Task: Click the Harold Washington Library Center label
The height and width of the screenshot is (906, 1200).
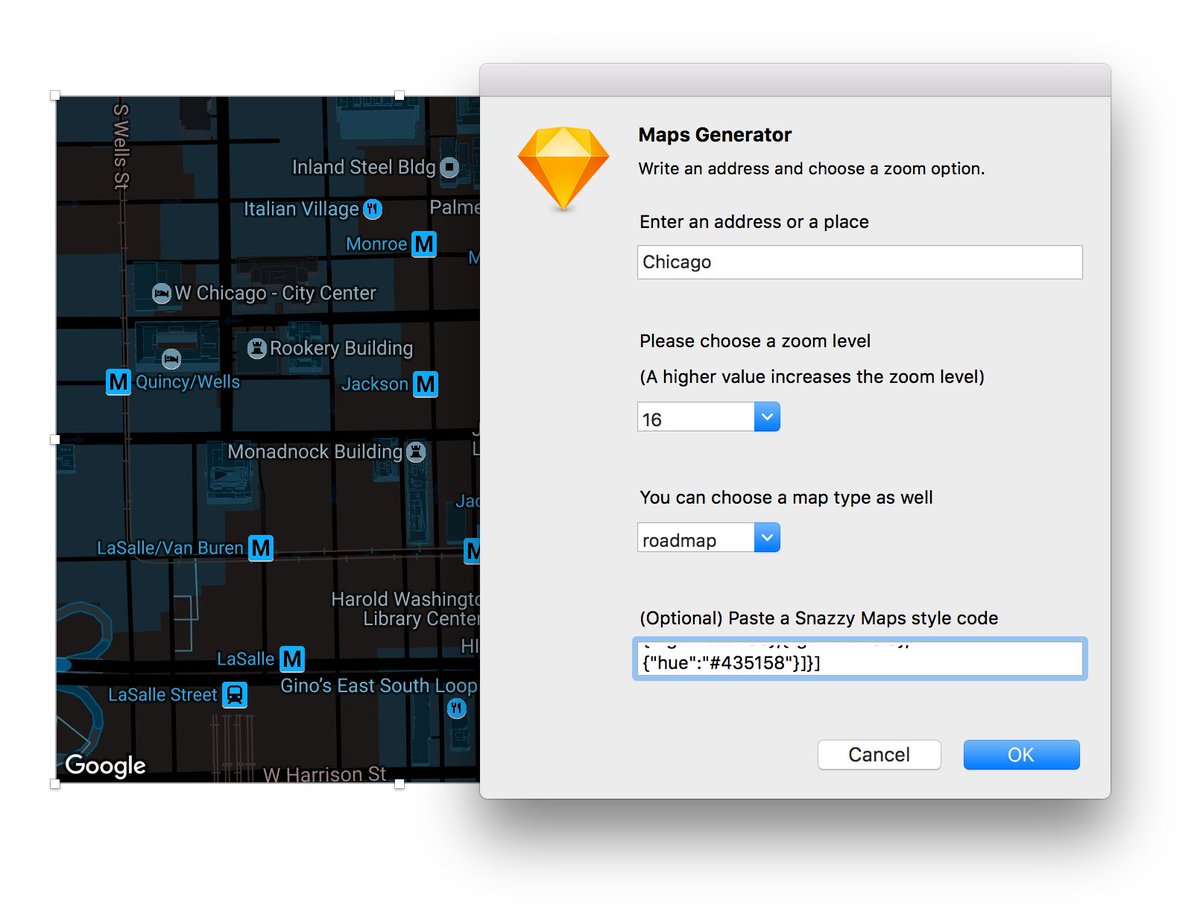Action: (406, 609)
